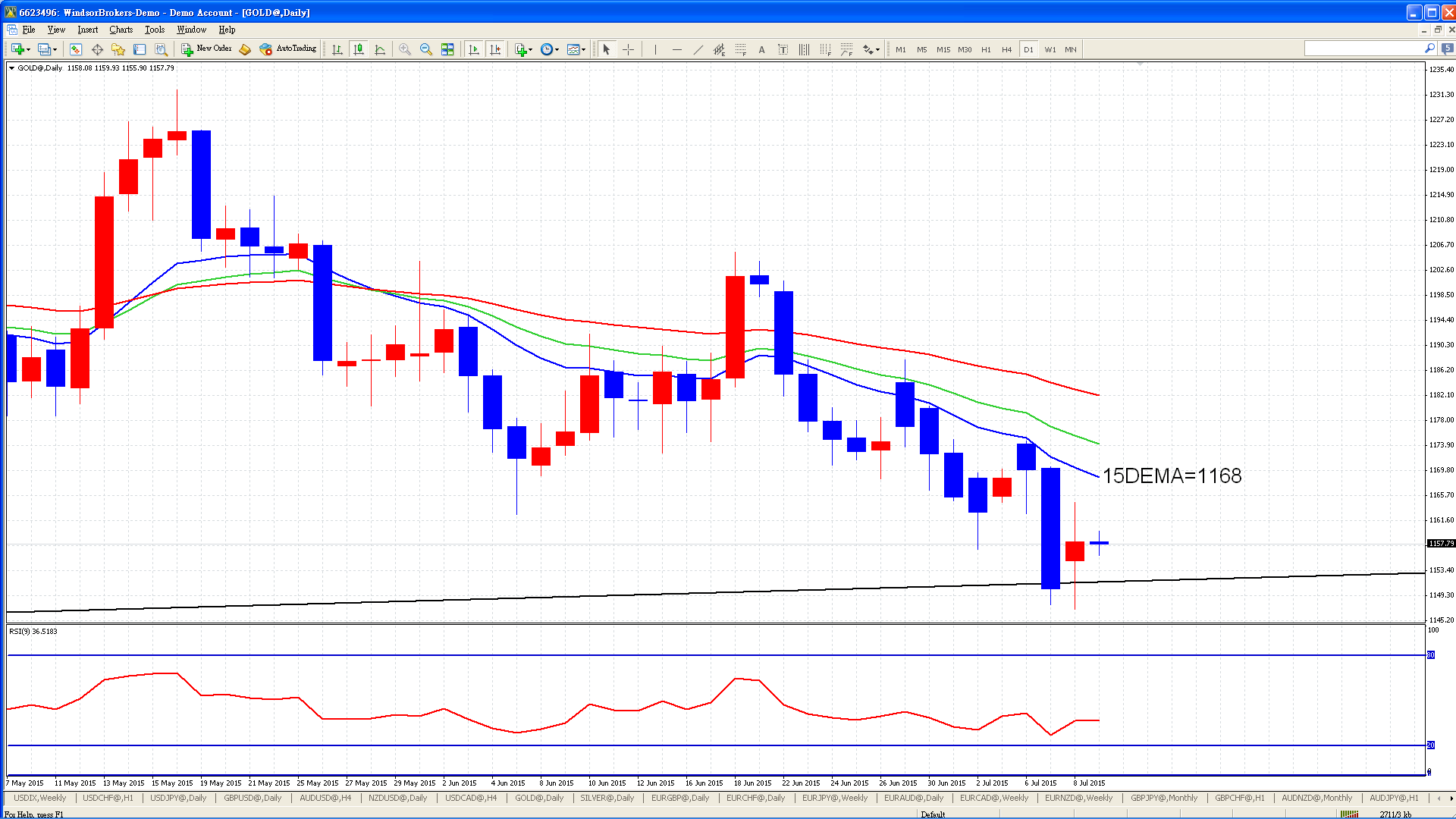Image resolution: width=1456 pixels, height=819 pixels.
Task: Toggle chart shift
Action: coord(495,49)
